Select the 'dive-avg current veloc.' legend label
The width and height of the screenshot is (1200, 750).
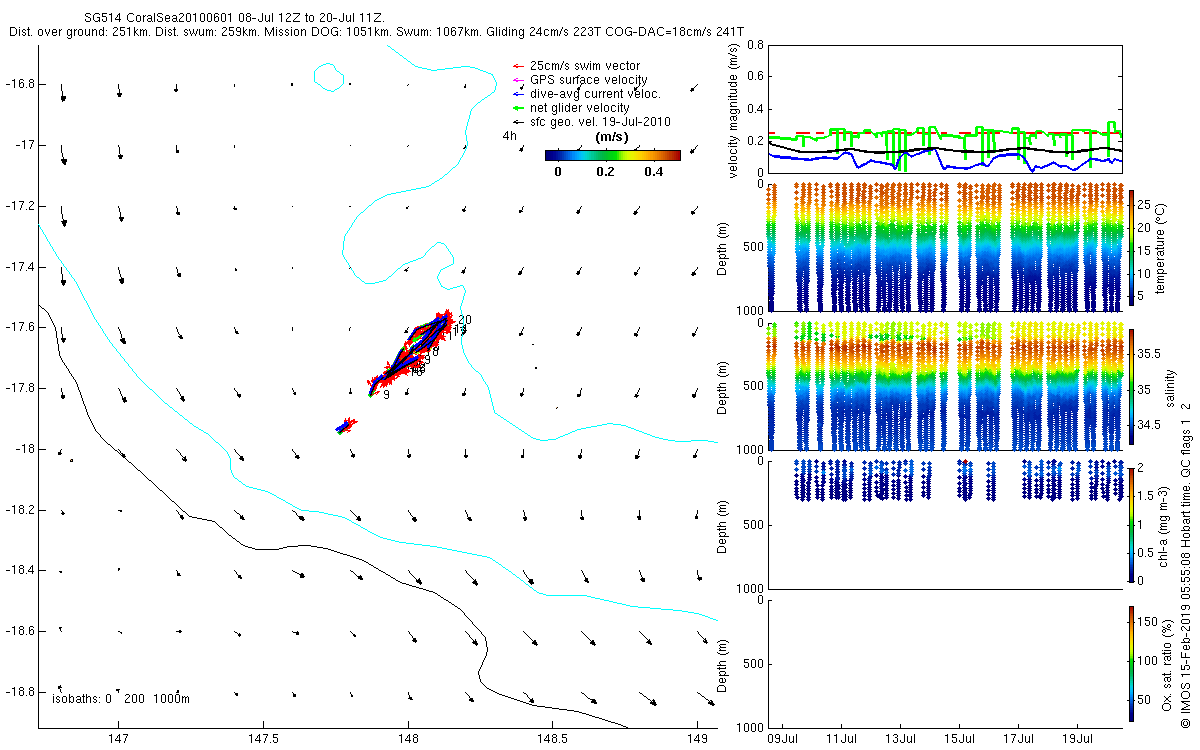(595, 94)
